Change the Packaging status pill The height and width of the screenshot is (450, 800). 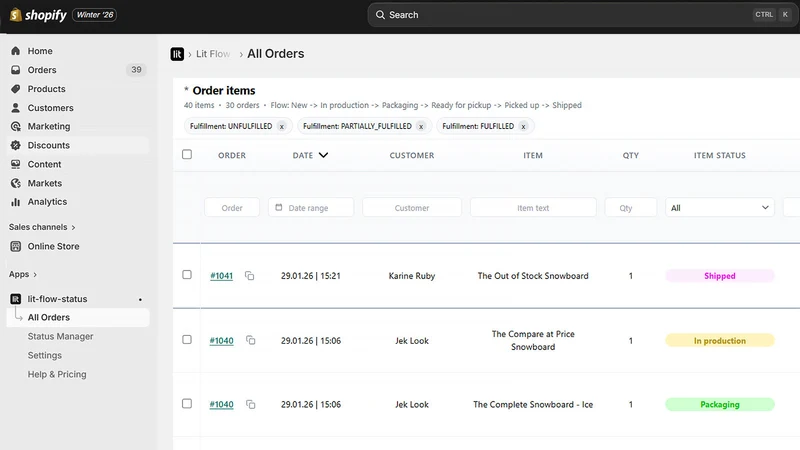tap(719, 405)
